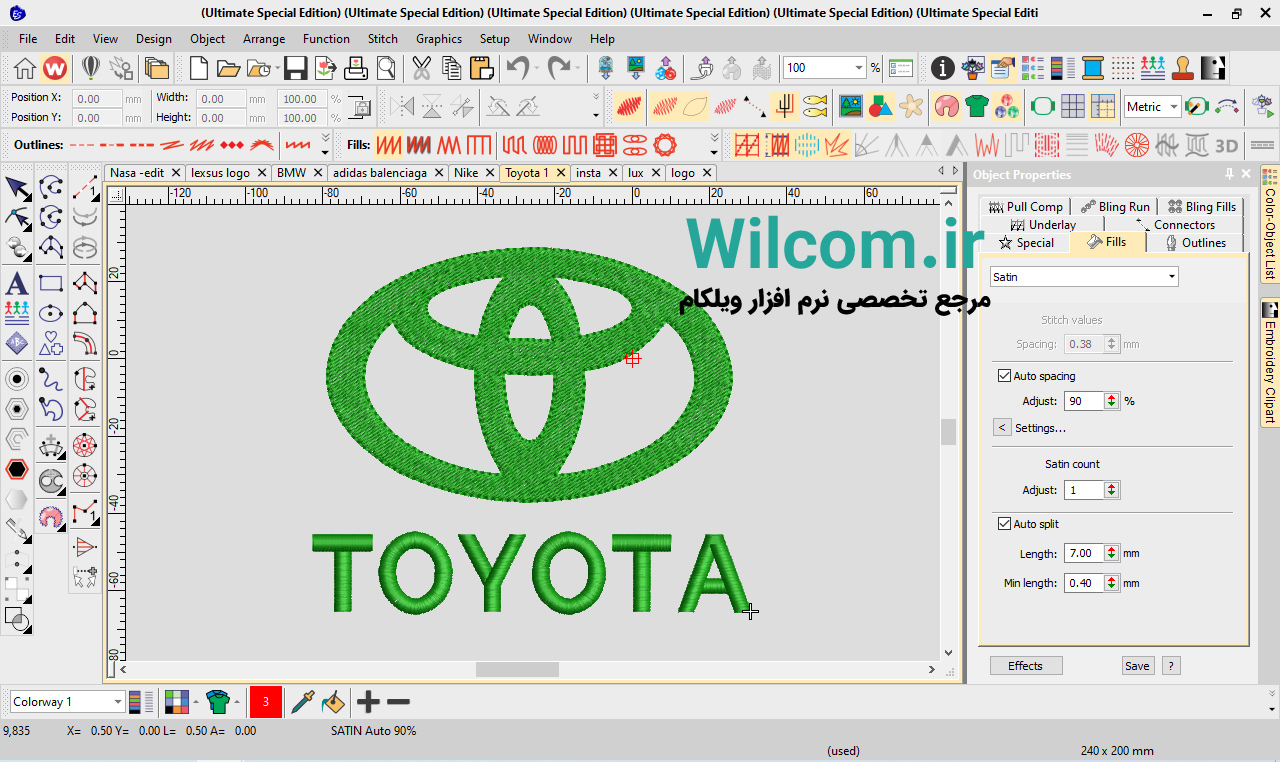1280x762 pixels.
Task: Click the Cut scissors icon
Action: point(422,68)
